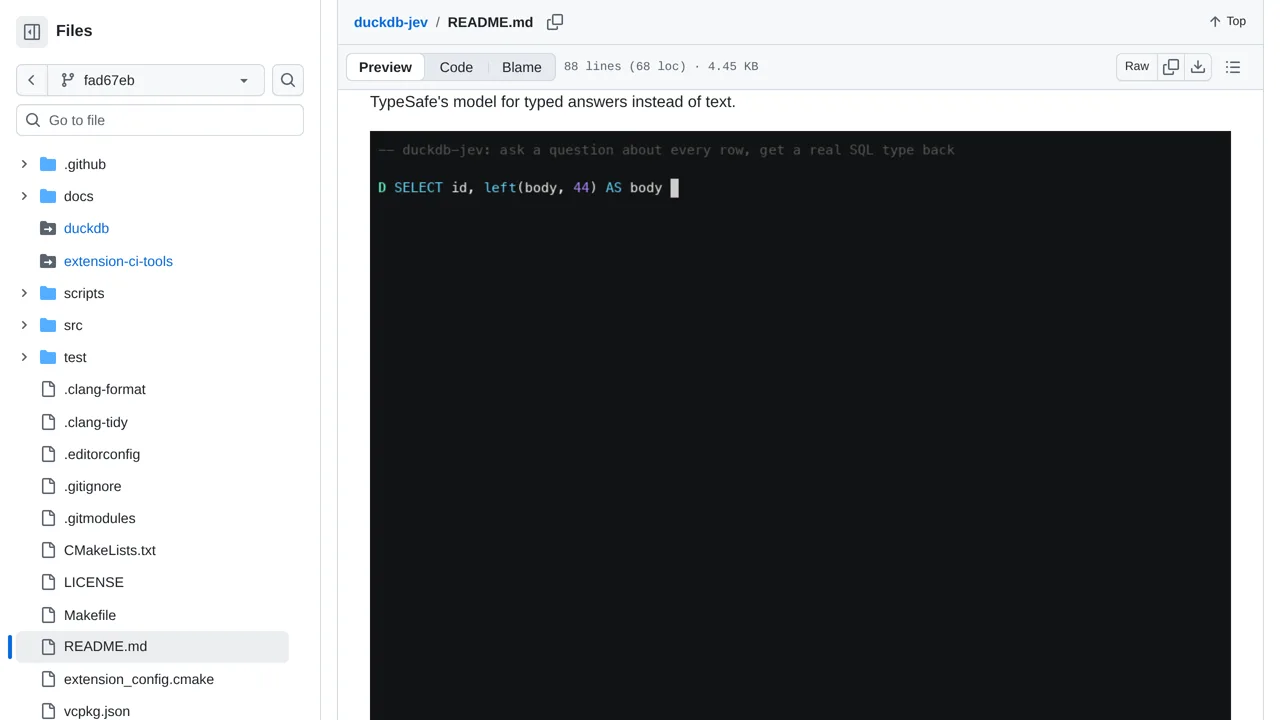Screen dimensions: 1280x720
Task: Click the terminal demo animation
Action: tap(800, 425)
